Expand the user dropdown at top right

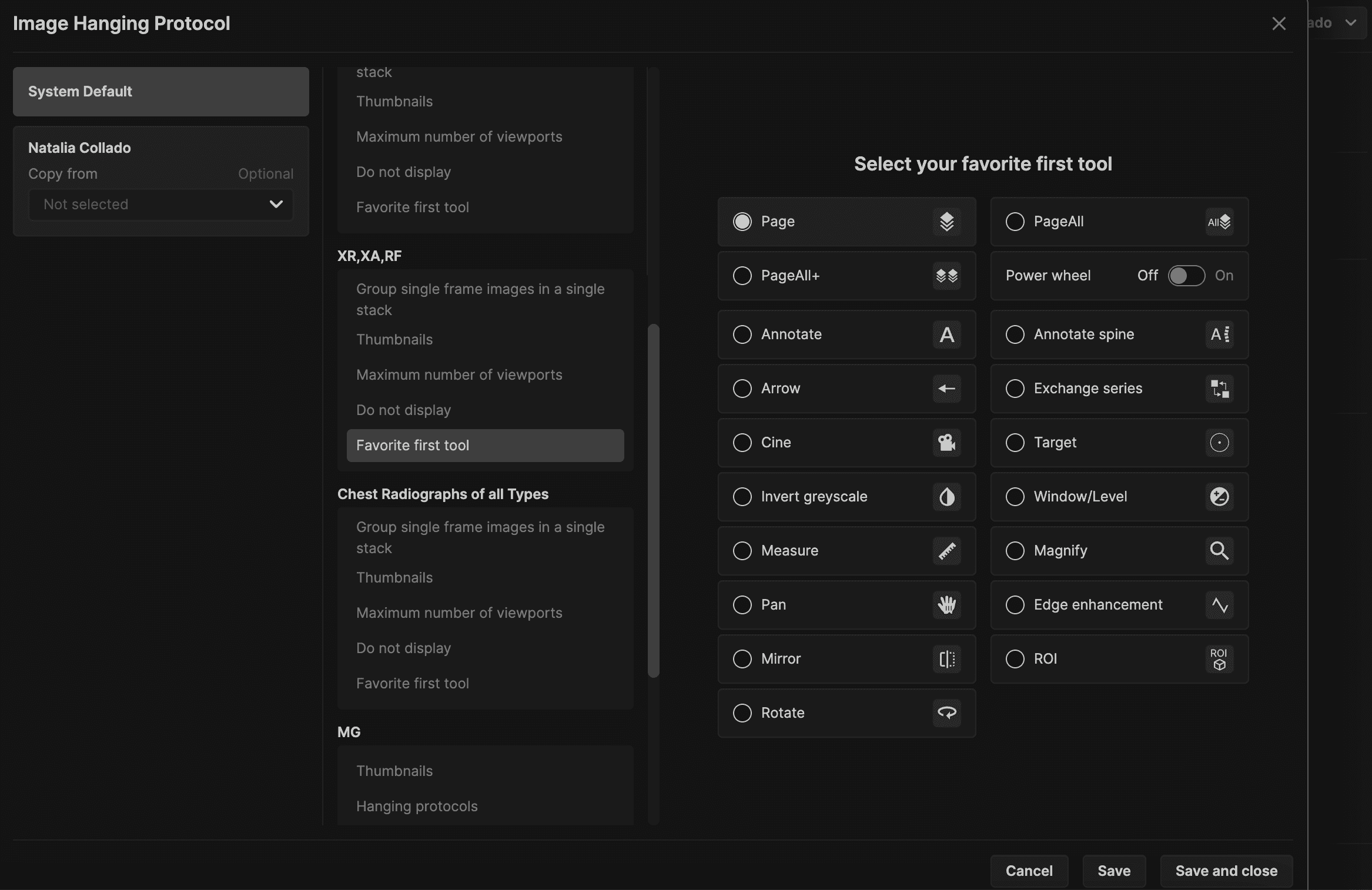click(1351, 23)
